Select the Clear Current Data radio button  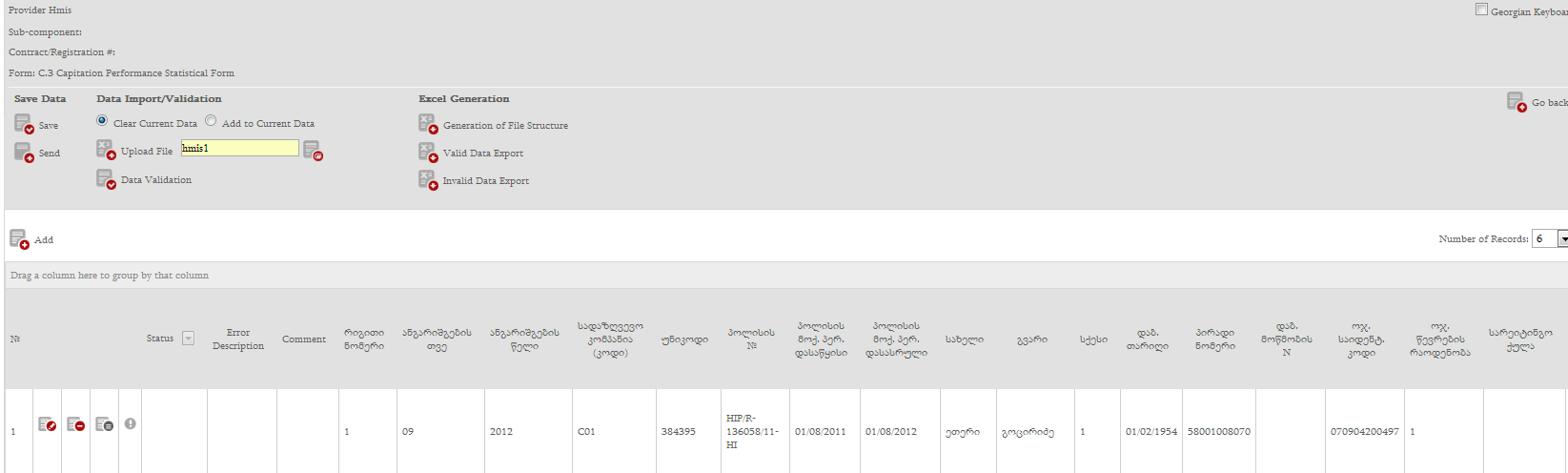click(102, 121)
